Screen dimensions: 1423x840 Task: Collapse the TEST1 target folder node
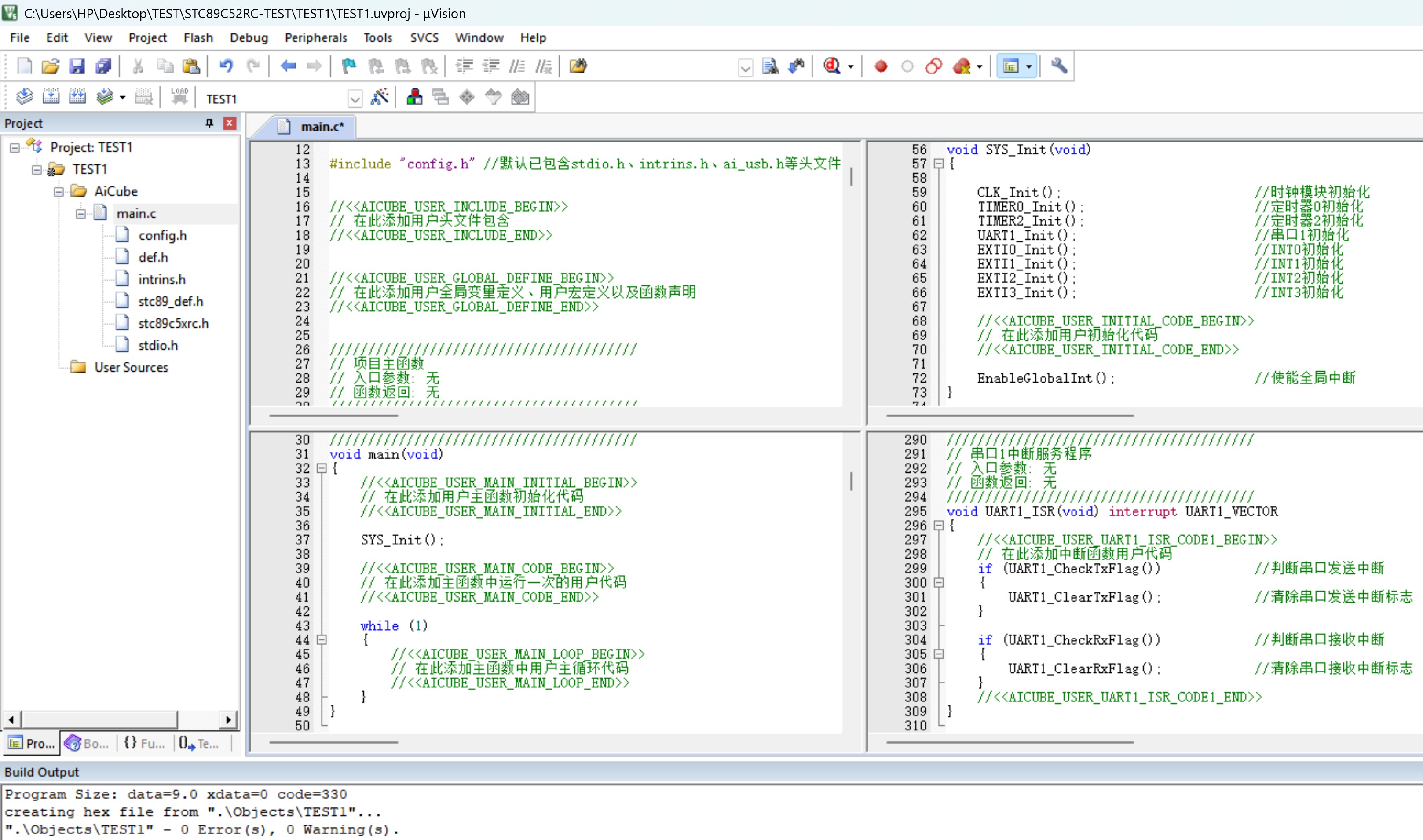[37, 170]
